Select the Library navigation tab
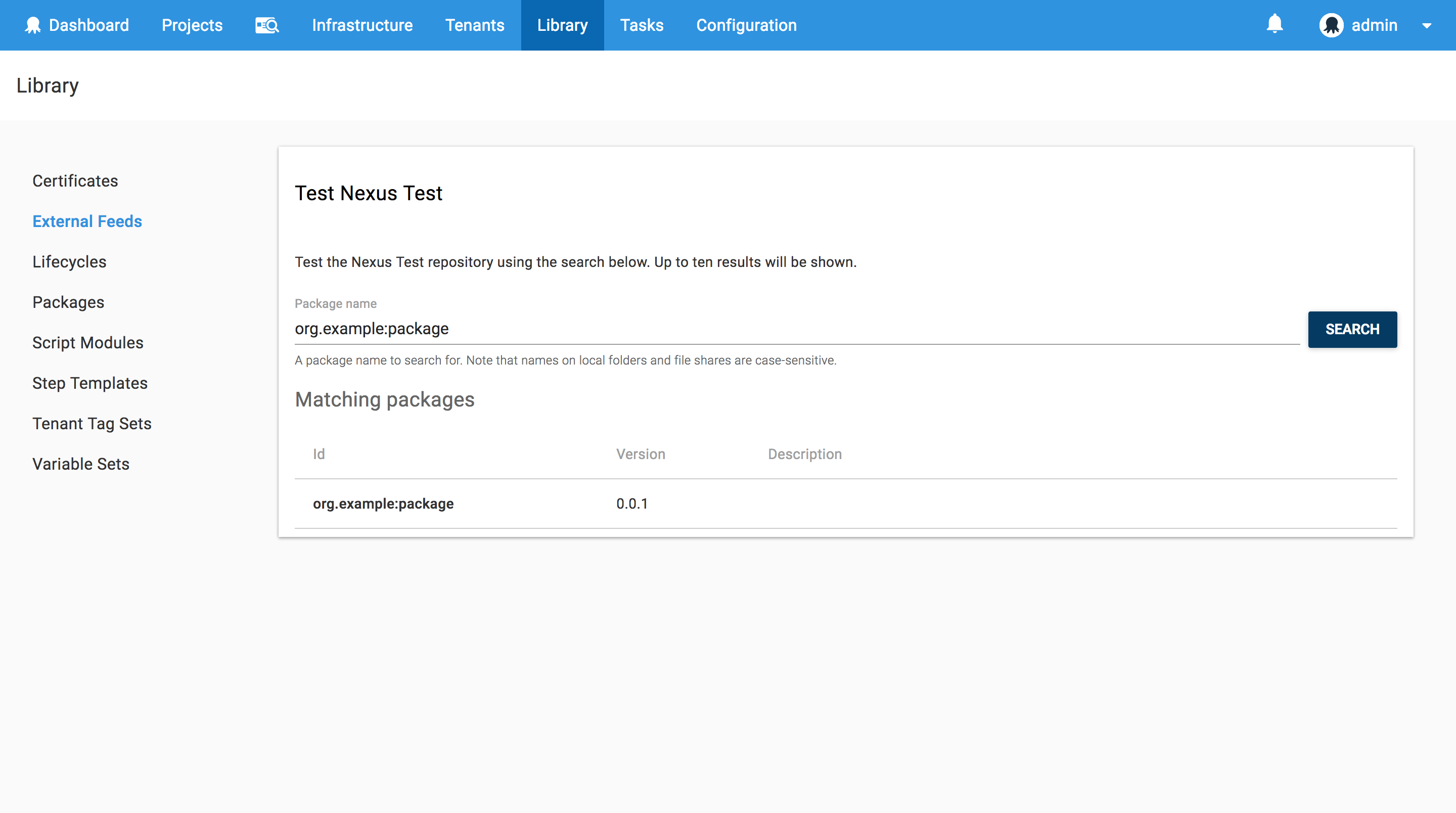The height and width of the screenshot is (813, 1456). point(562,25)
